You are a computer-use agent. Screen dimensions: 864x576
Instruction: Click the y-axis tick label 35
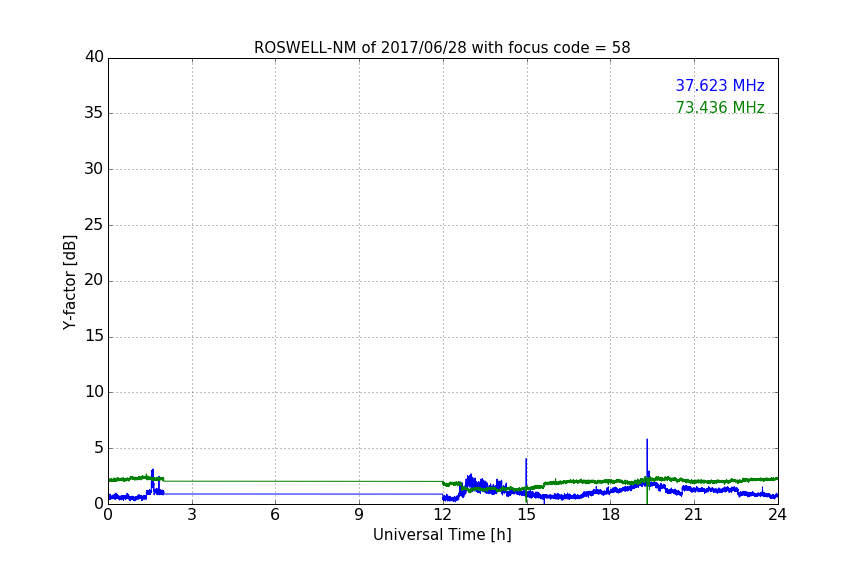(94, 113)
